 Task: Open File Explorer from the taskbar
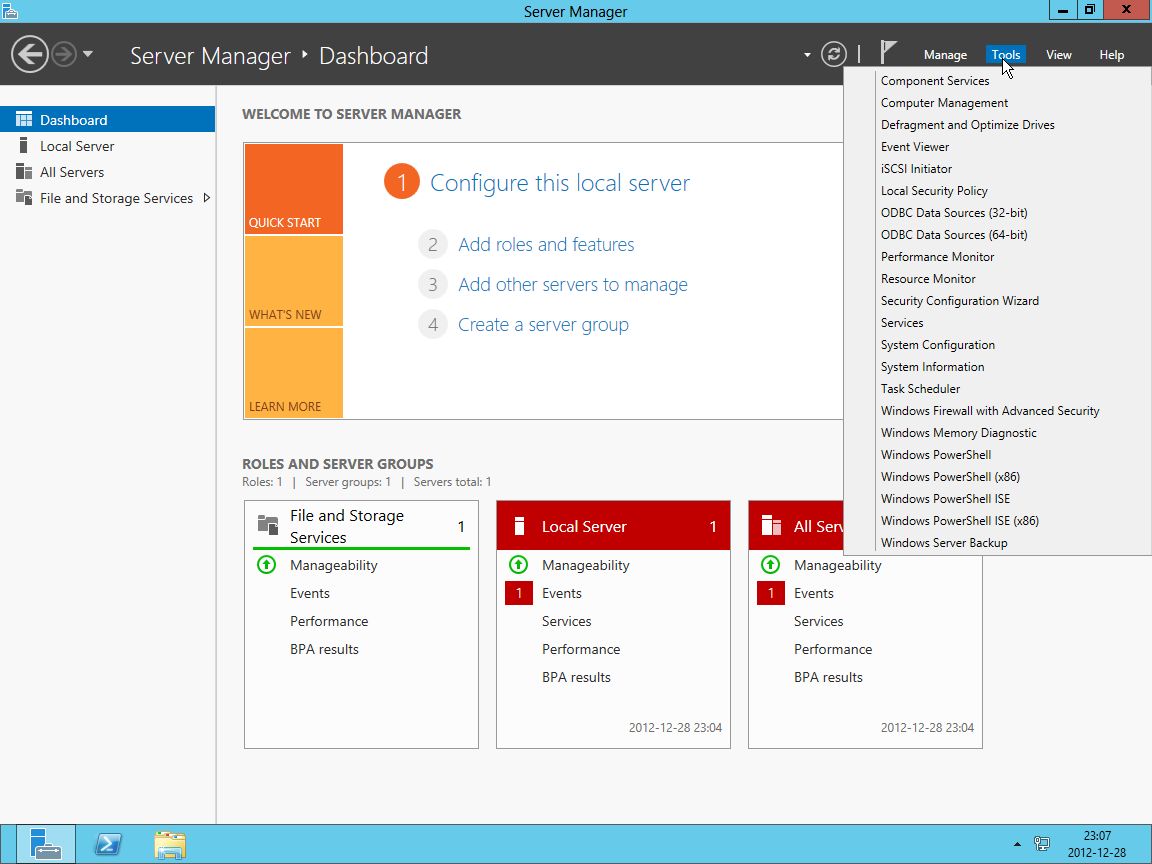170,844
